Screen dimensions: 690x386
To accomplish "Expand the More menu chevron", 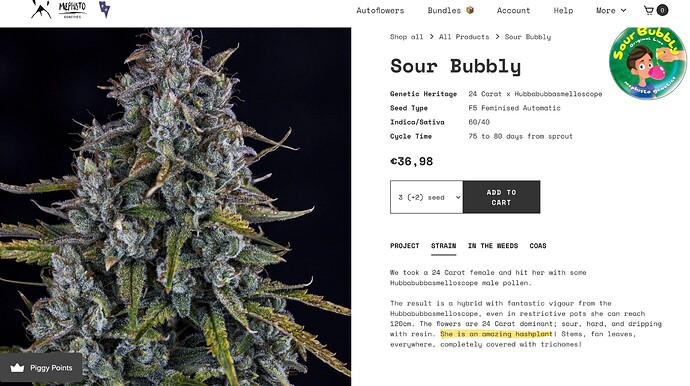I will coord(623,11).
